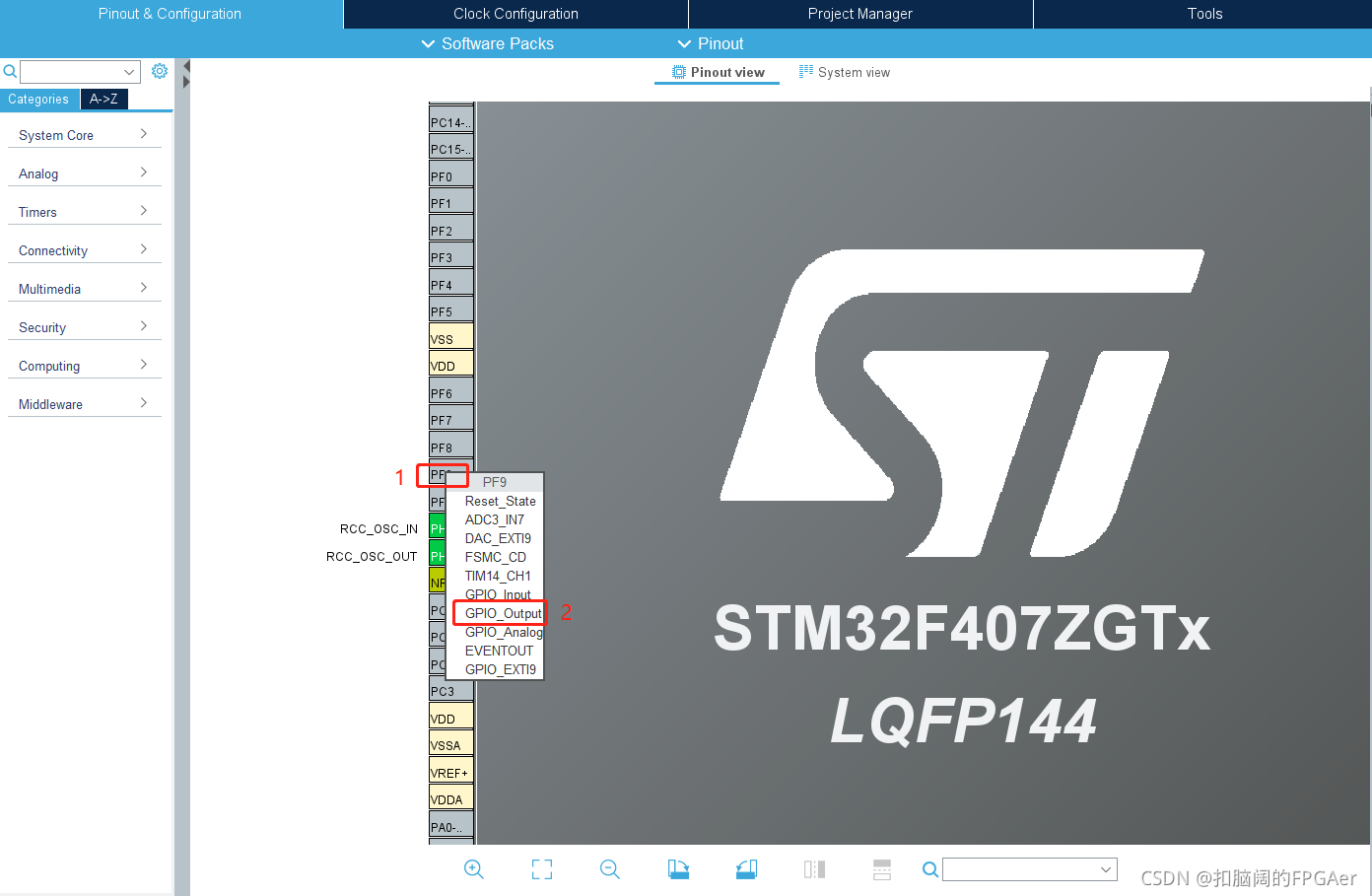Click pin PF7 on the chip
The height and width of the screenshot is (896, 1372).
click(x=451, y=419)
